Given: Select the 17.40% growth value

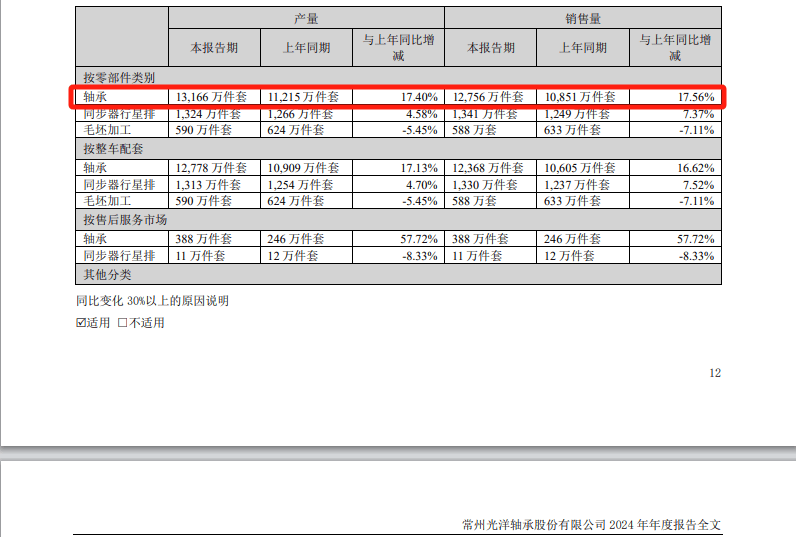Looking at the screenshot, I should pyautogui.click(x=418, y=97).
